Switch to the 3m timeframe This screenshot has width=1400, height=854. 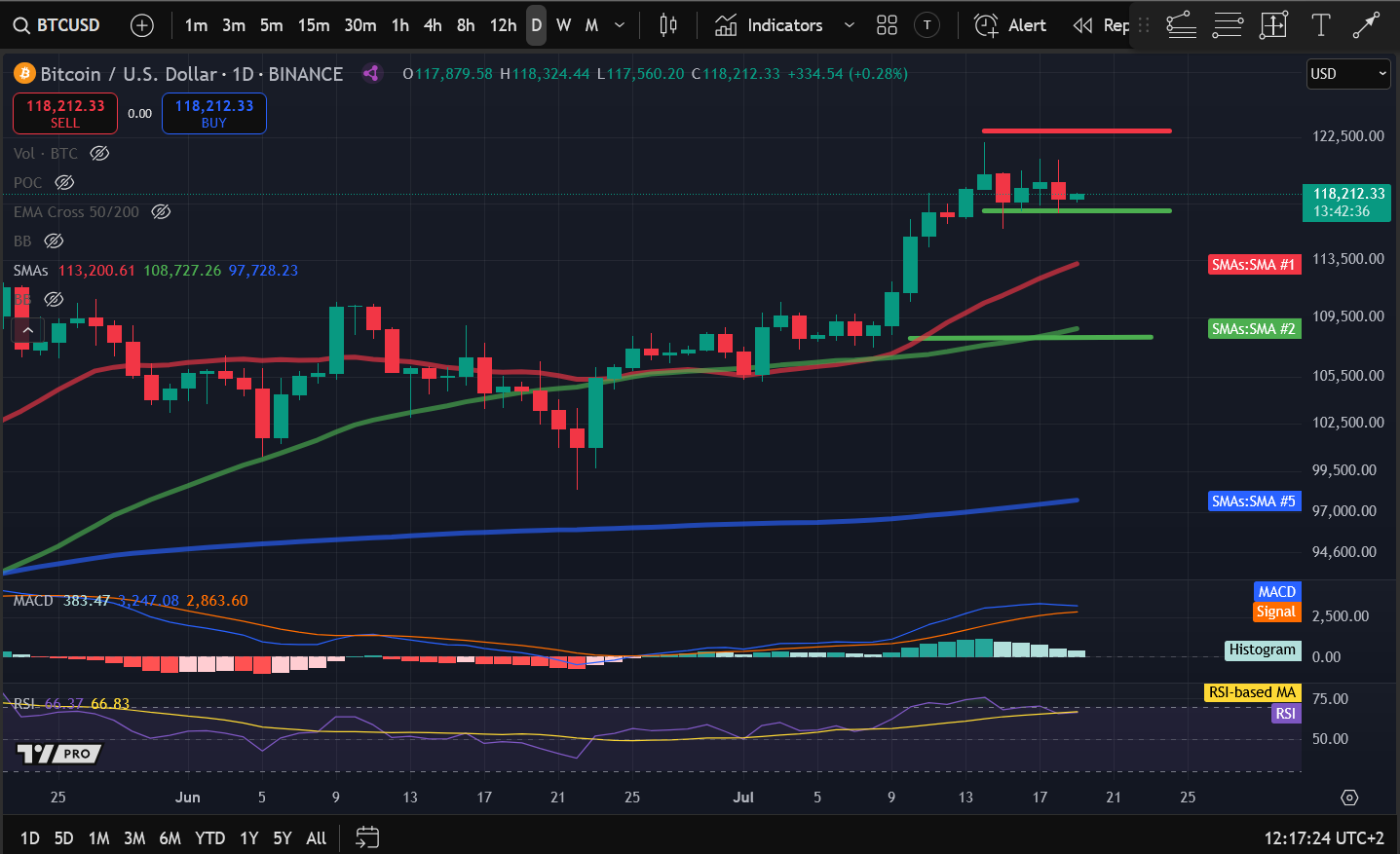click(x=234, y=25)
